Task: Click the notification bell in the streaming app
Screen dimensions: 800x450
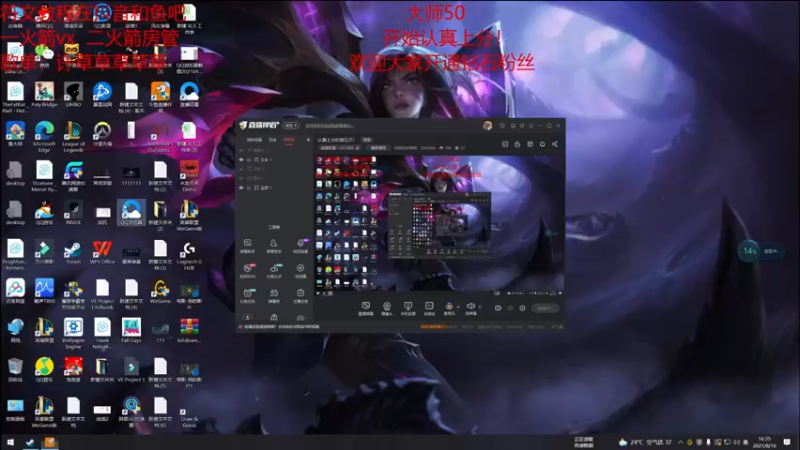Action: (542, 144)
